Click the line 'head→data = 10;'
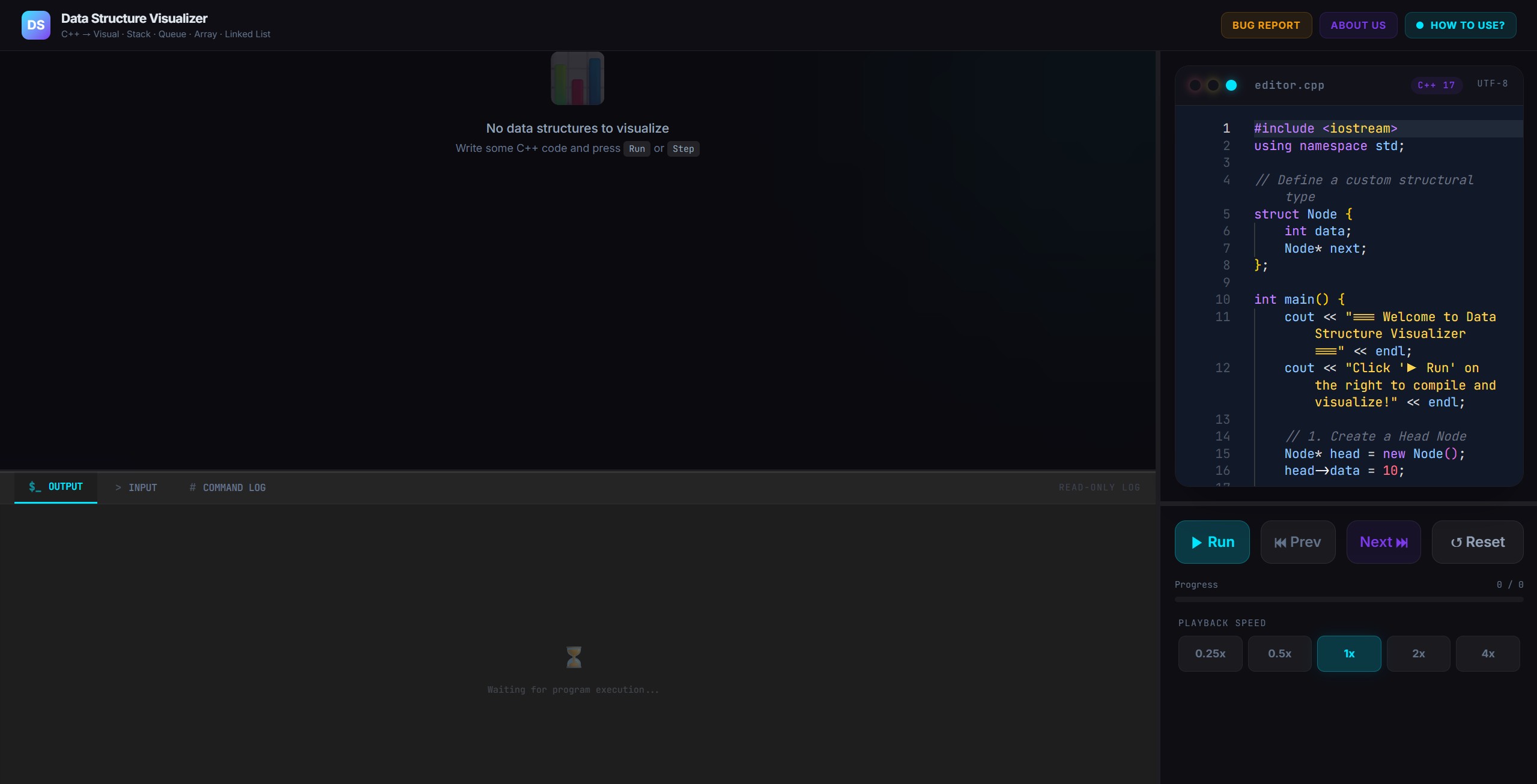The height and width of the screenshot is (784, 1537). coord(1344,471)
